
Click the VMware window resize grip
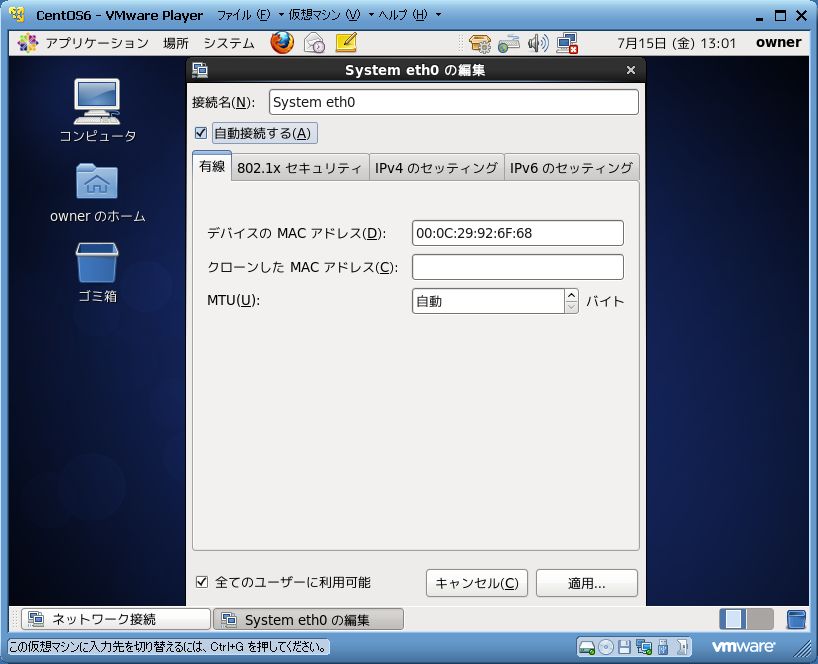click(x=802, y=648)
